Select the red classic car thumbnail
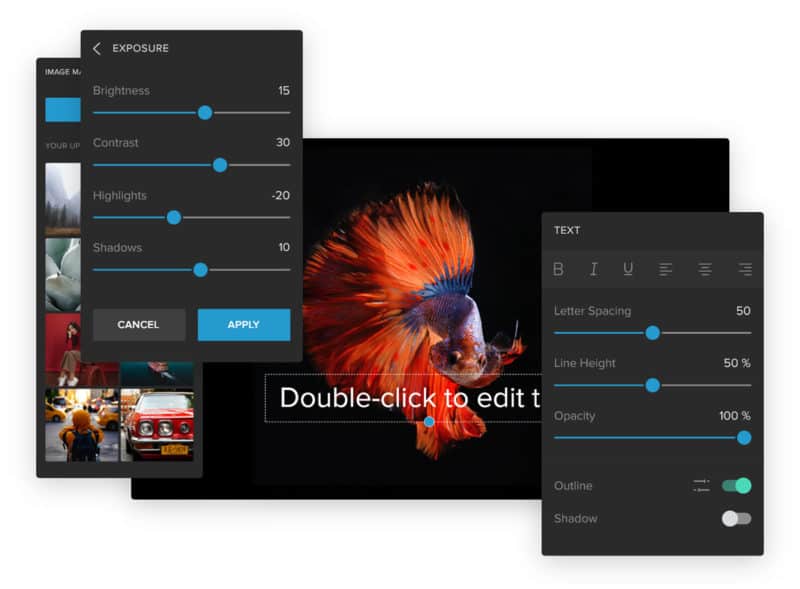The width and height of the screenshot is (800, 589). tap(157, 425)
